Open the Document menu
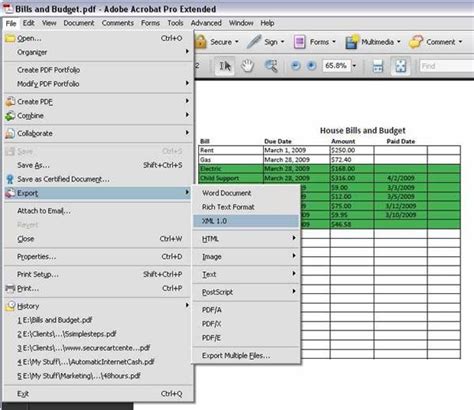Viewport: 474px width, 410px height. pos(79,23)
